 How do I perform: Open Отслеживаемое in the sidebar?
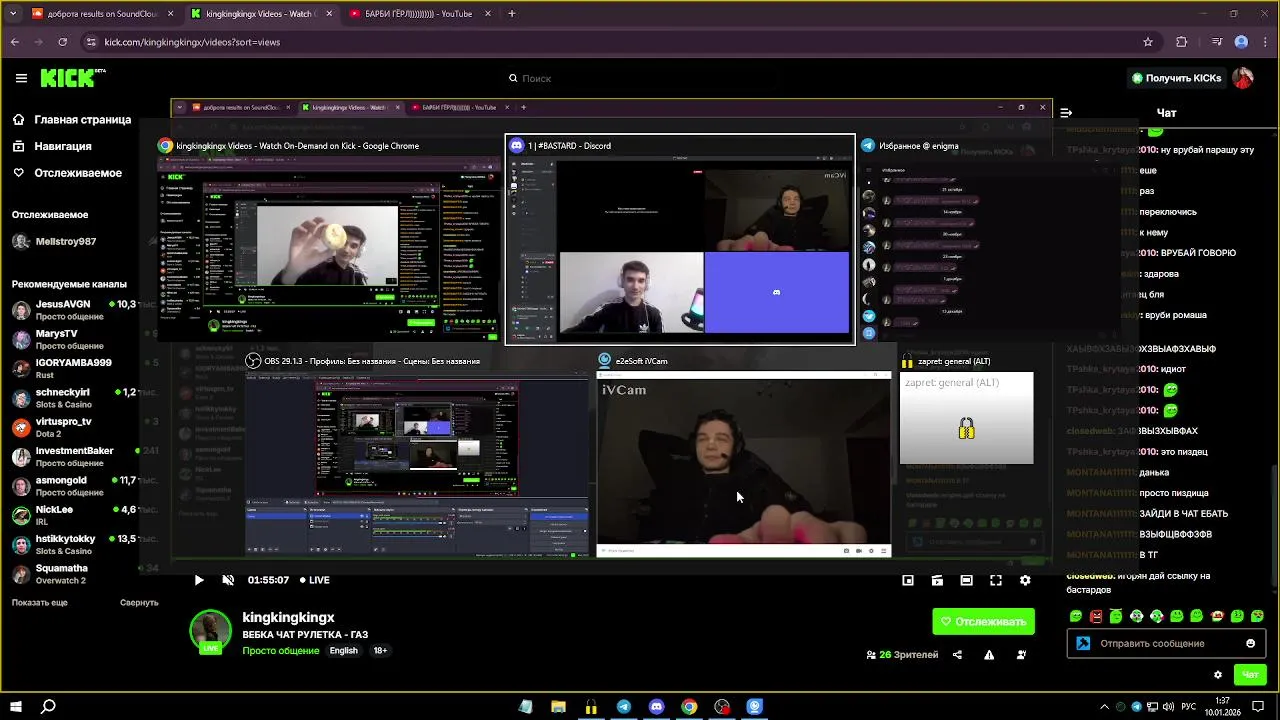click(67, 173)
